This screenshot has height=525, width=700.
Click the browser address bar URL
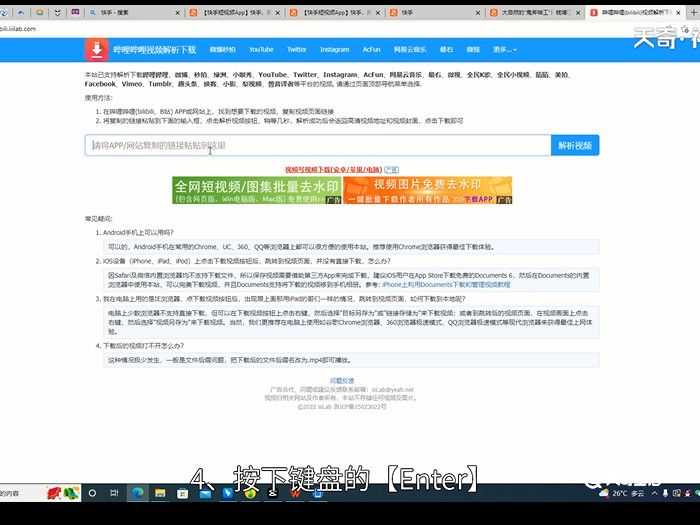(x=18, y=29)
